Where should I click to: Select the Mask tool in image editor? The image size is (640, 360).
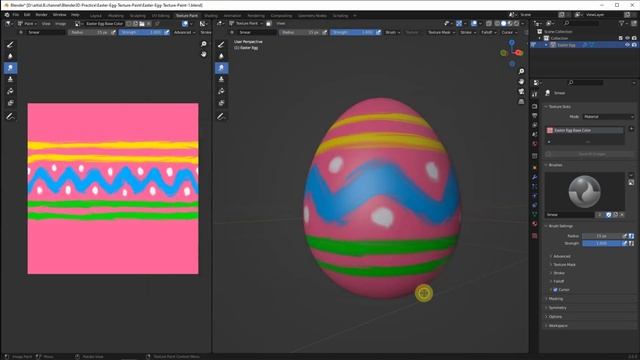pos(10,103)
